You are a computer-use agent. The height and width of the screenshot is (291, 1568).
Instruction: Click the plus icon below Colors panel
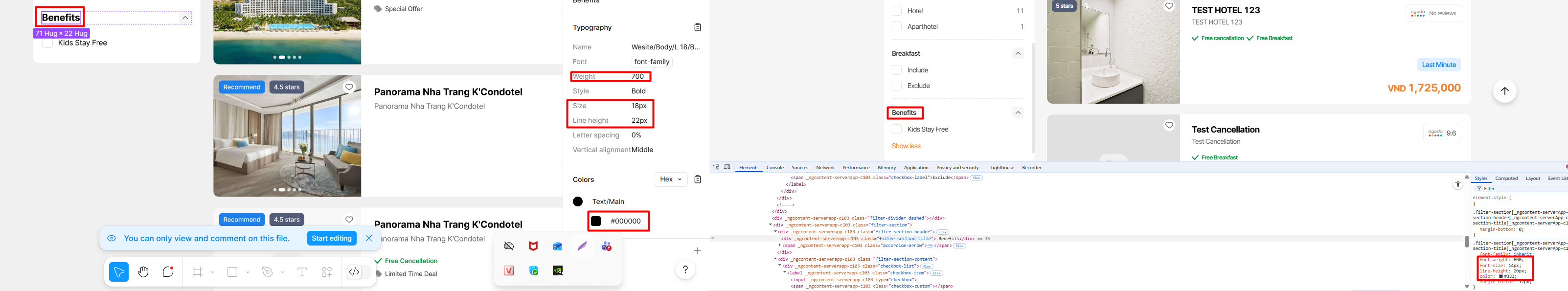tap(698, 250)
